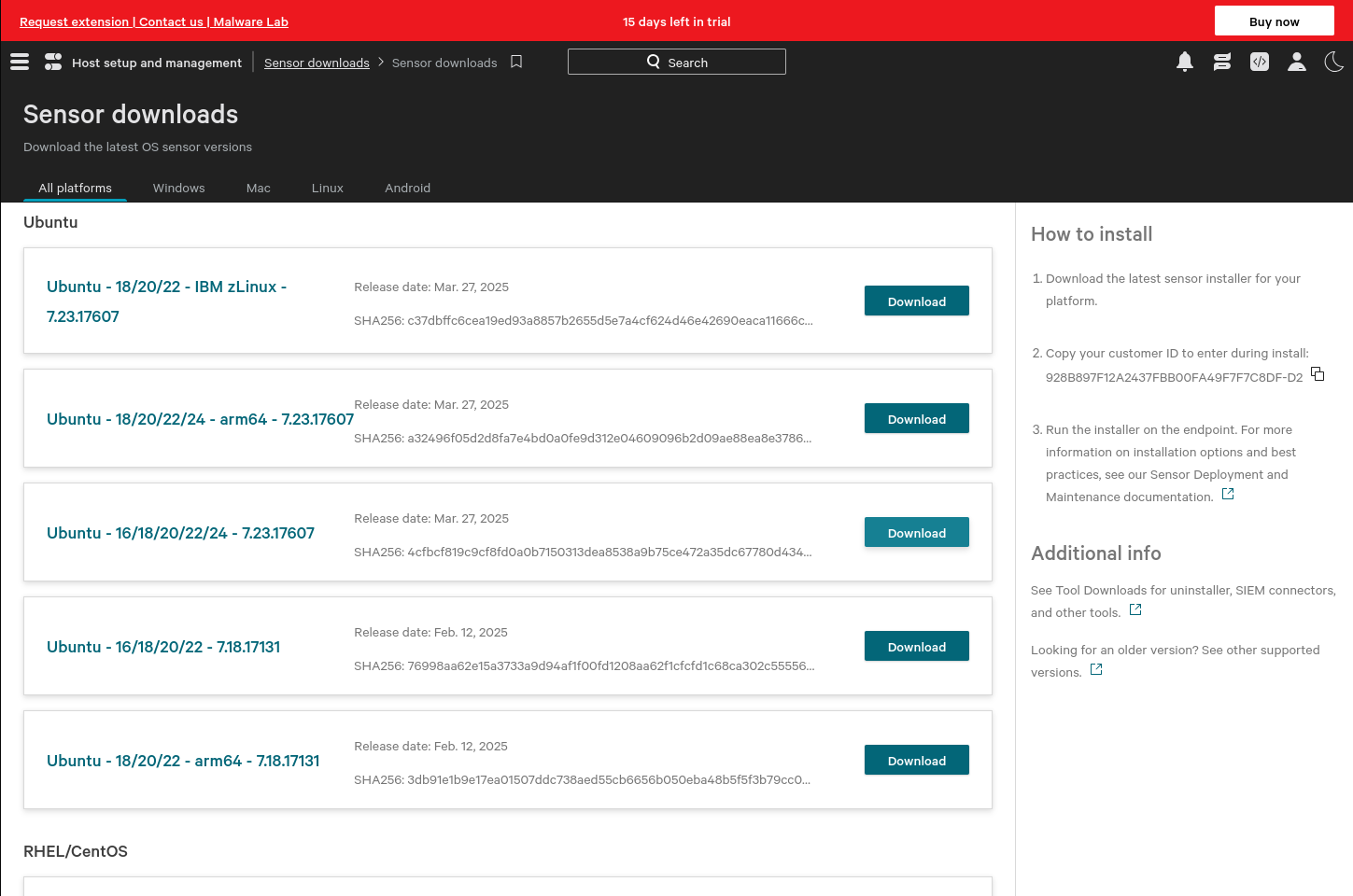Open the hamburger navigation menu
1353x896 pixels.
point(20,63)
